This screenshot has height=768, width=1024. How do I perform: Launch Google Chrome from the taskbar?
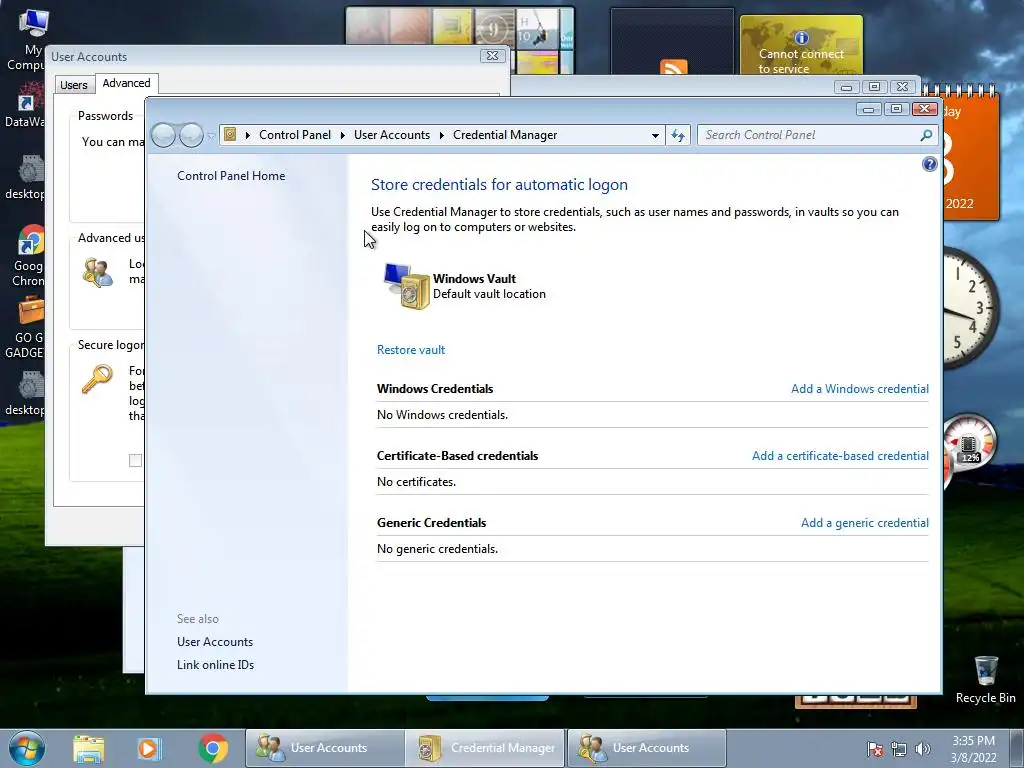[213, 748]
